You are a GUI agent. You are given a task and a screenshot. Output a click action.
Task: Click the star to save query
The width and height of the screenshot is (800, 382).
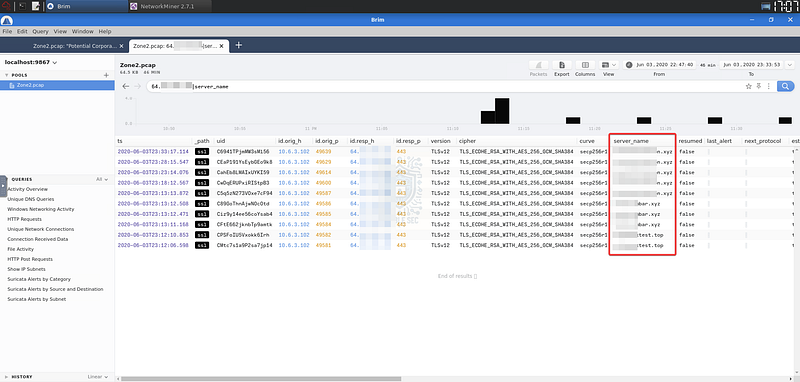(748, 86)
